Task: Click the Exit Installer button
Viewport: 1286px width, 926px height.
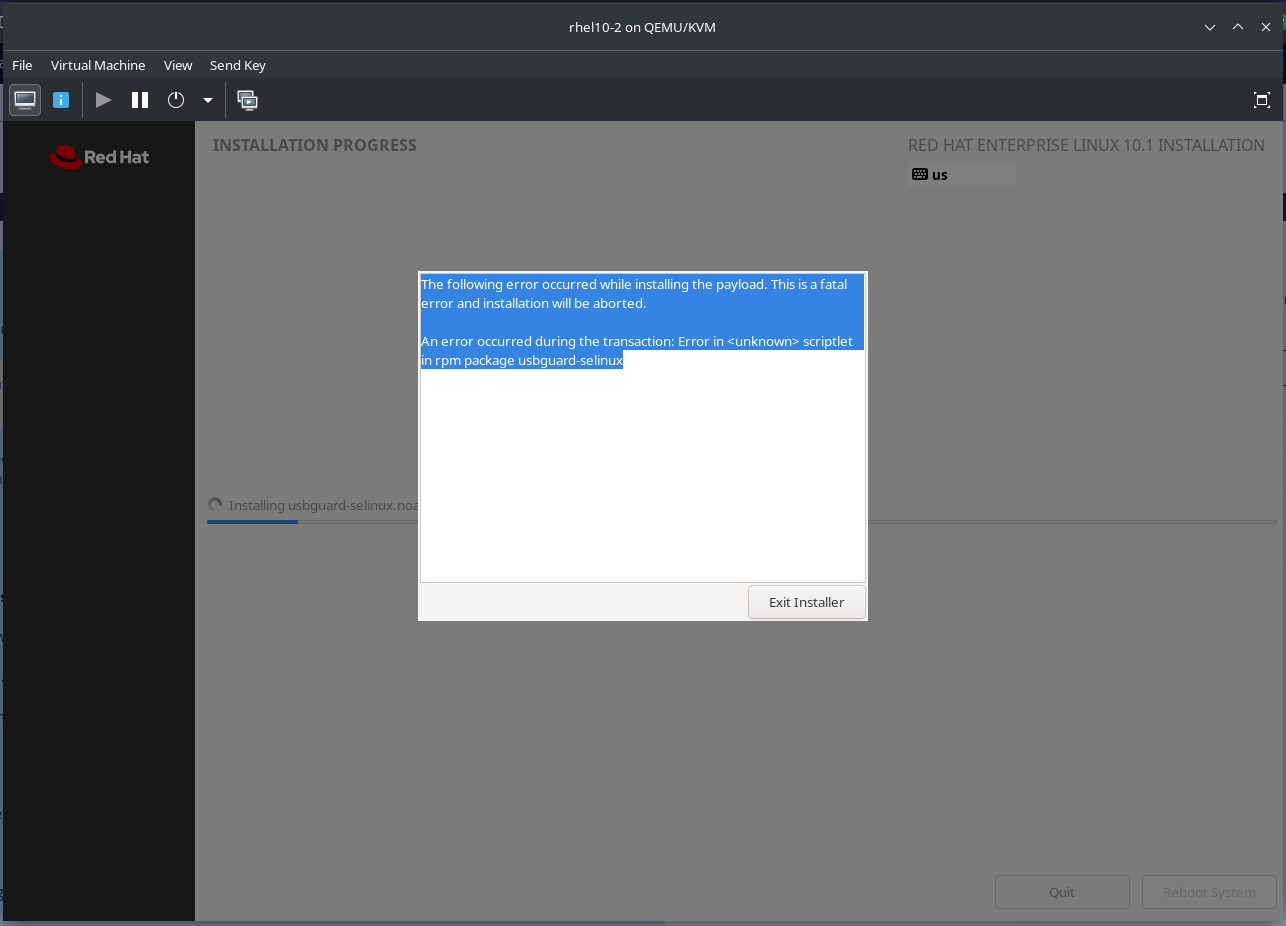Action: [x=806, y=602]
